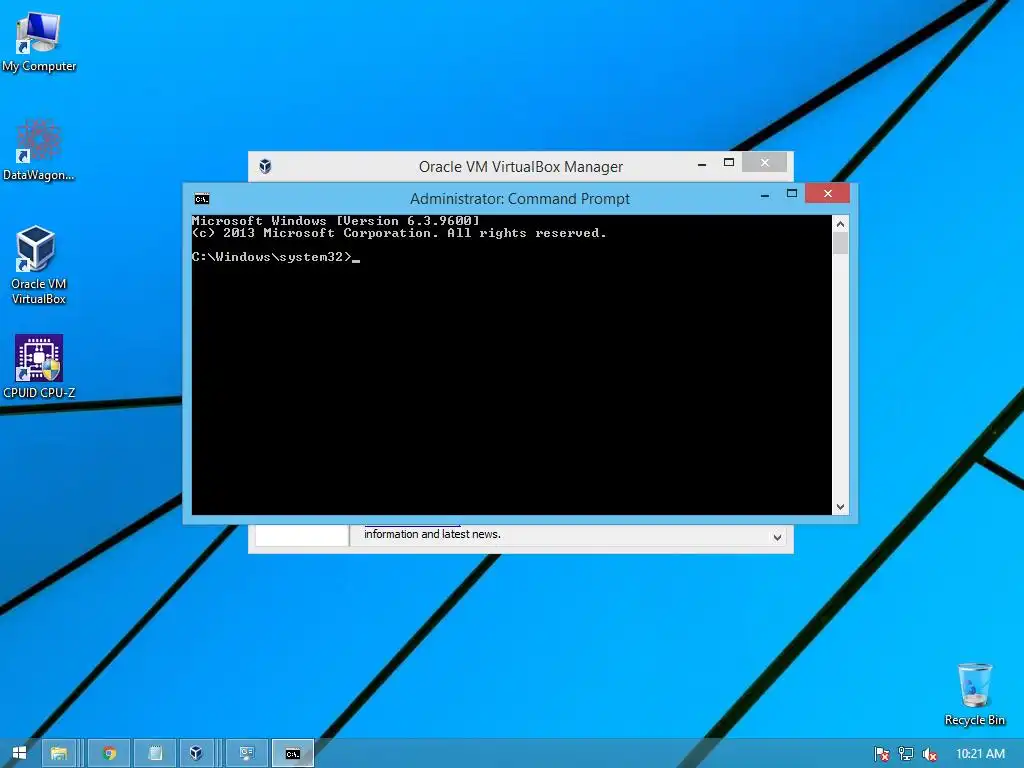This screenshot has height=768, width=1024.
Task: Select the Oracle VM VirtualBox desktop shortcut
Action: point(39,264)
